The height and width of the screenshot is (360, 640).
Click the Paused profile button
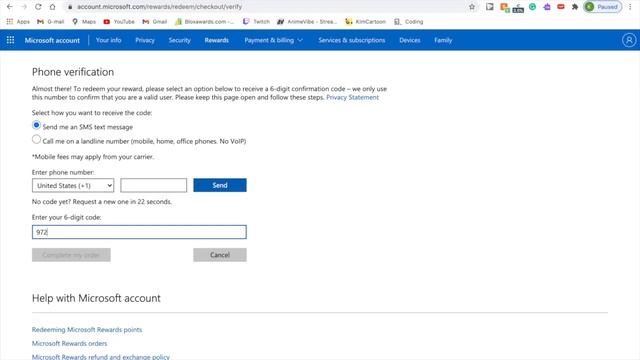coord(602,7)
